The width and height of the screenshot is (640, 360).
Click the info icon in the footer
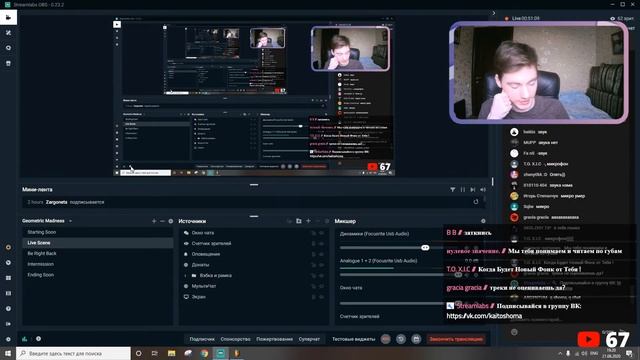point(38,339)
